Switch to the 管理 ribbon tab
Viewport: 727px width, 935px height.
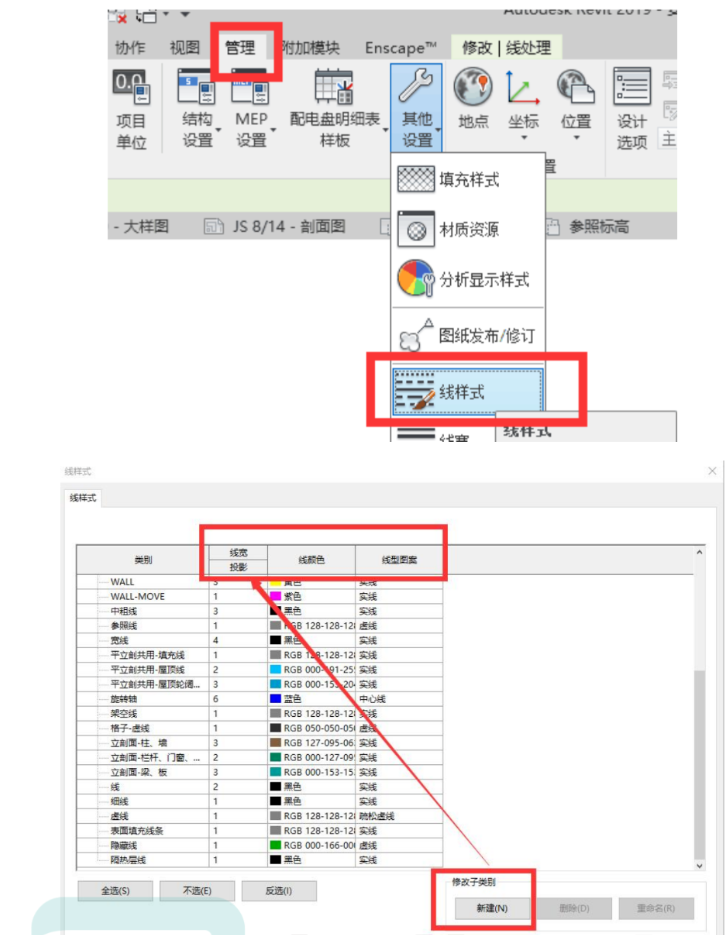[x=240, y=47]
